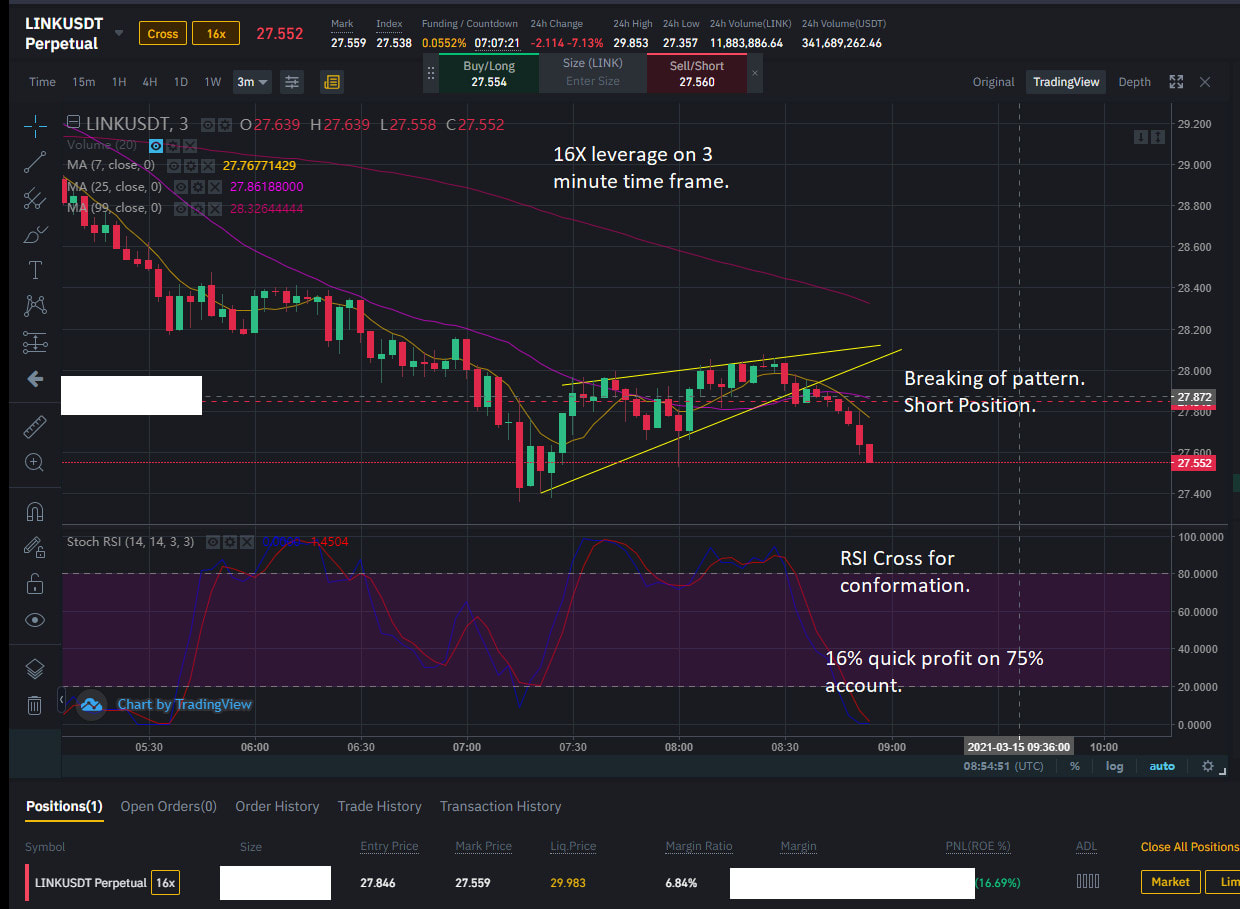This screenshot has width=1240, height=909.
Task: Select the Trend Line drawing tool
Action: pos(34,161)
